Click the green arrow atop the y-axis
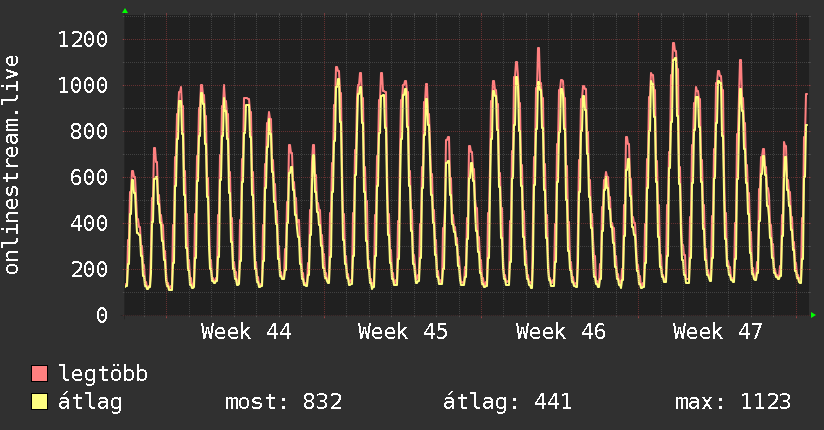Viewport: 824px width, 430px height. click(125, 11)
